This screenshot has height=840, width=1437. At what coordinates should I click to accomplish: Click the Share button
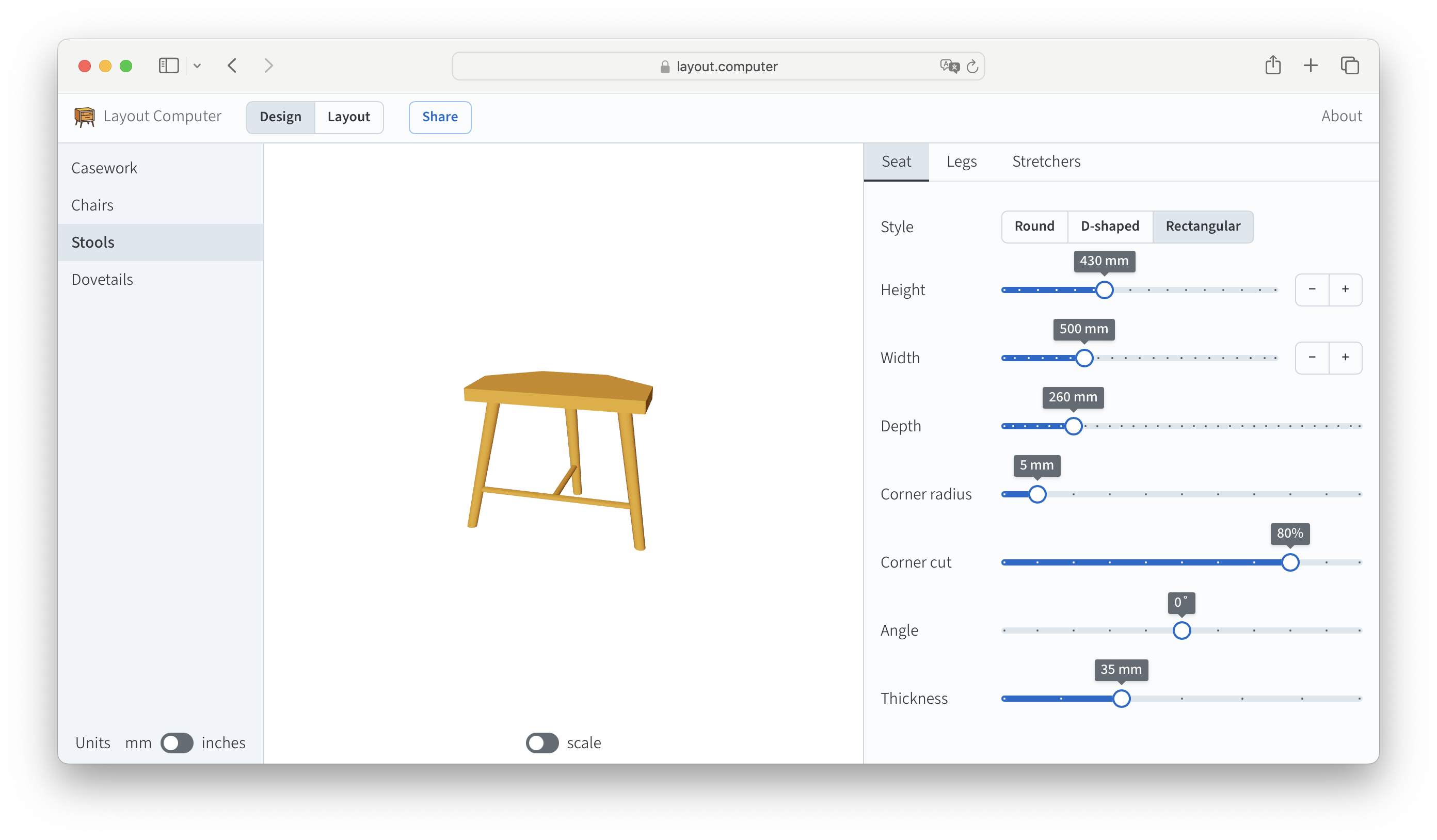(440, 117)
